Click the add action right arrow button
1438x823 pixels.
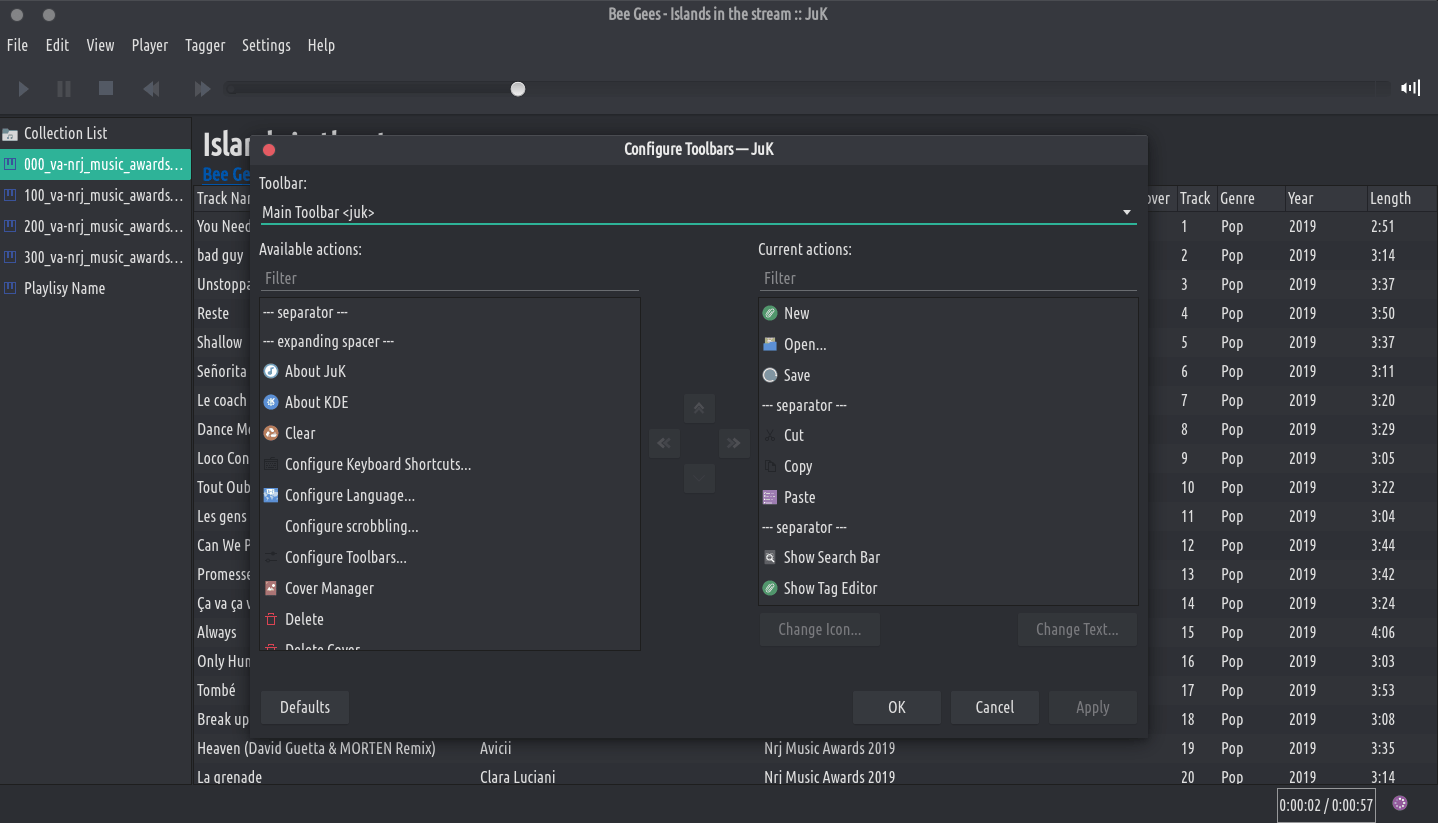[734, 443]
